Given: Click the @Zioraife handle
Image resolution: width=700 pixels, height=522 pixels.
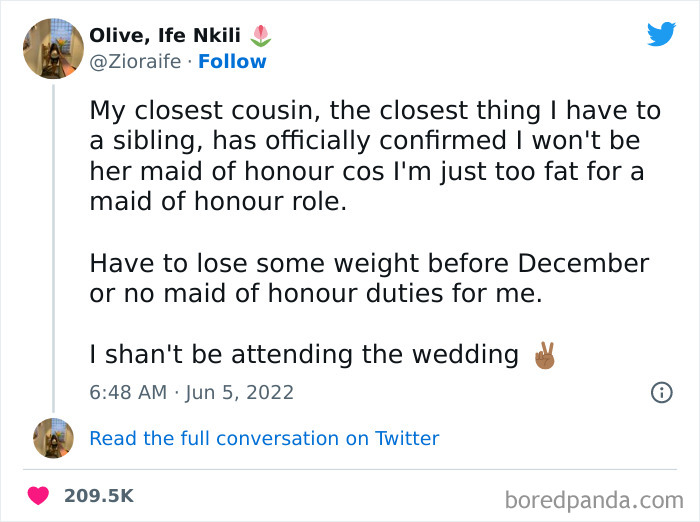Looking at the screenshot, I should point(135,61).
